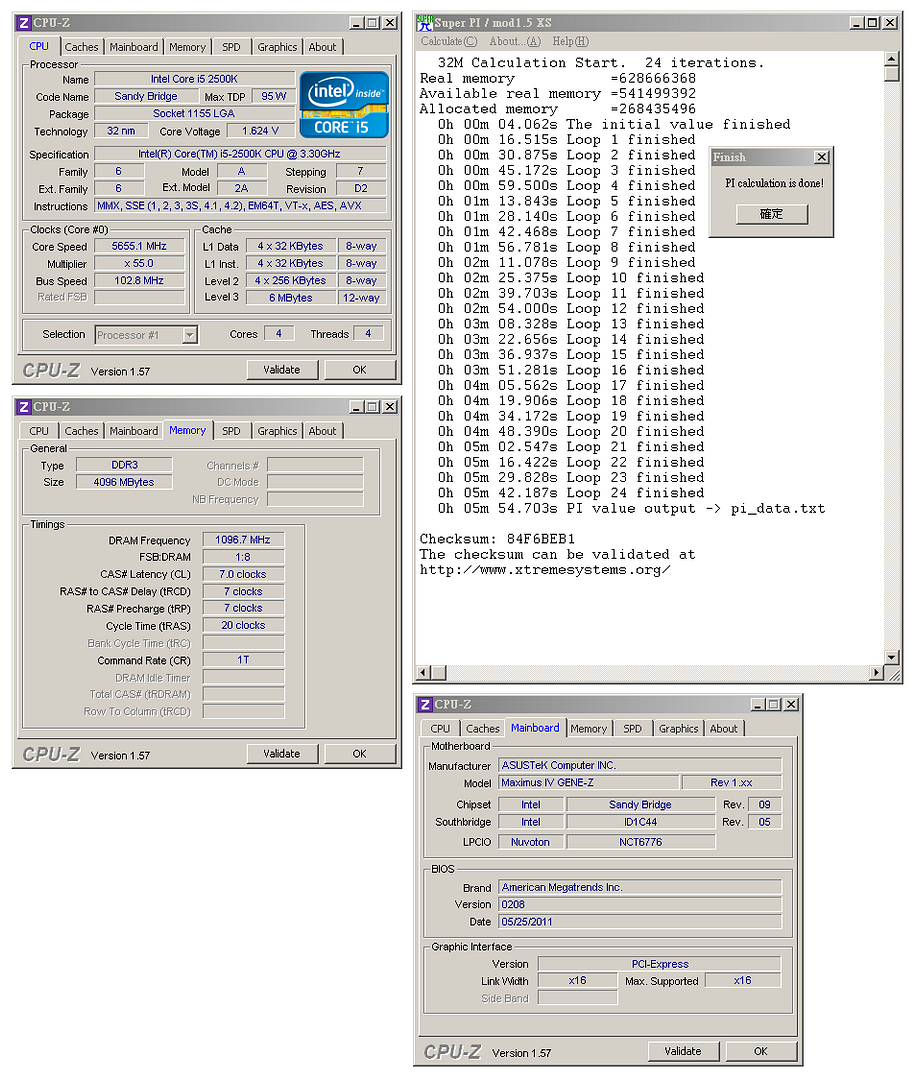The image size is (917, 1080).
Task: Click the Super PI horizontal scrollbar left arrow
Action: (424, 672)
